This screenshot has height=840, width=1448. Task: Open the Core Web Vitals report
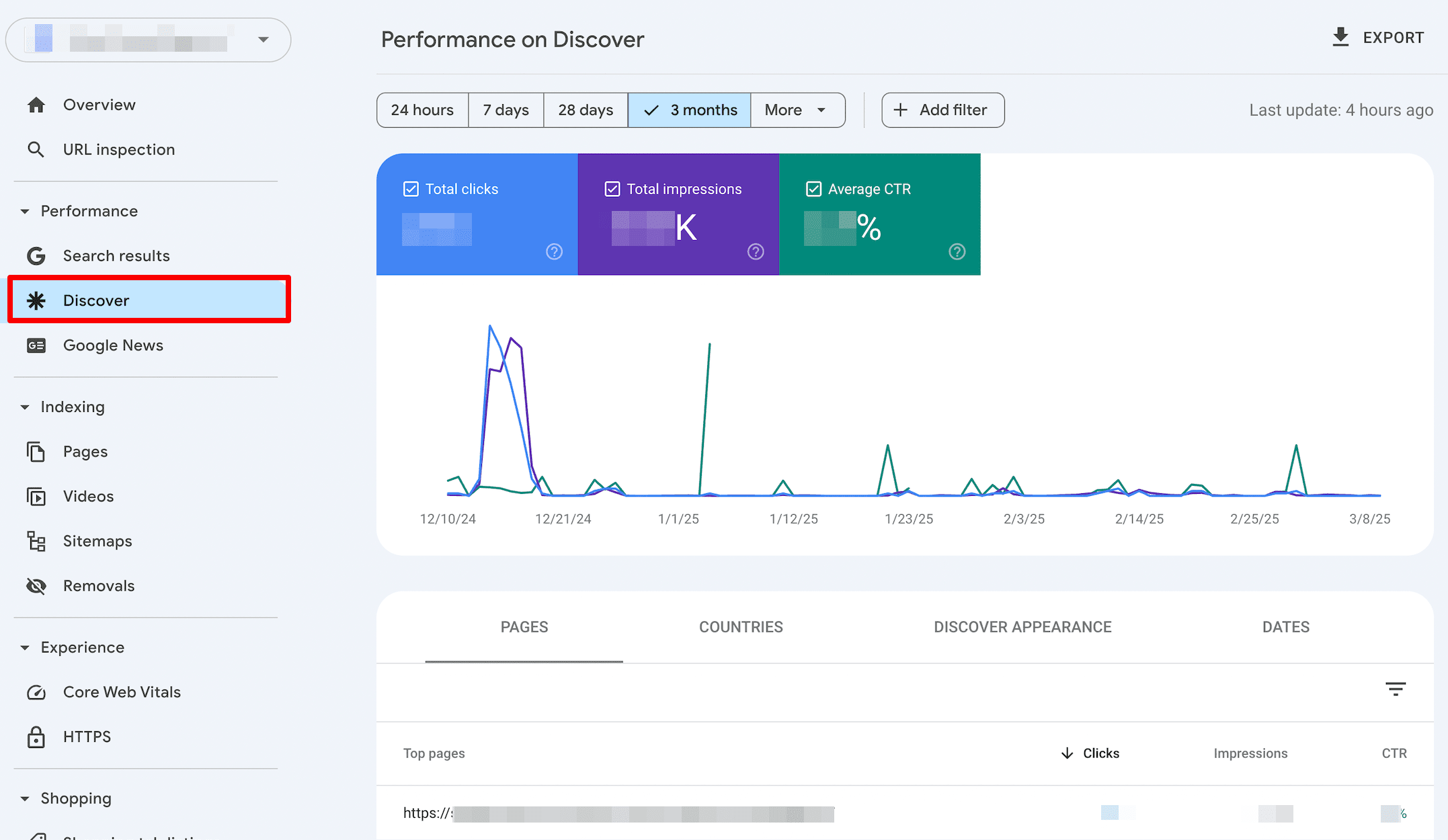point(122,691)
